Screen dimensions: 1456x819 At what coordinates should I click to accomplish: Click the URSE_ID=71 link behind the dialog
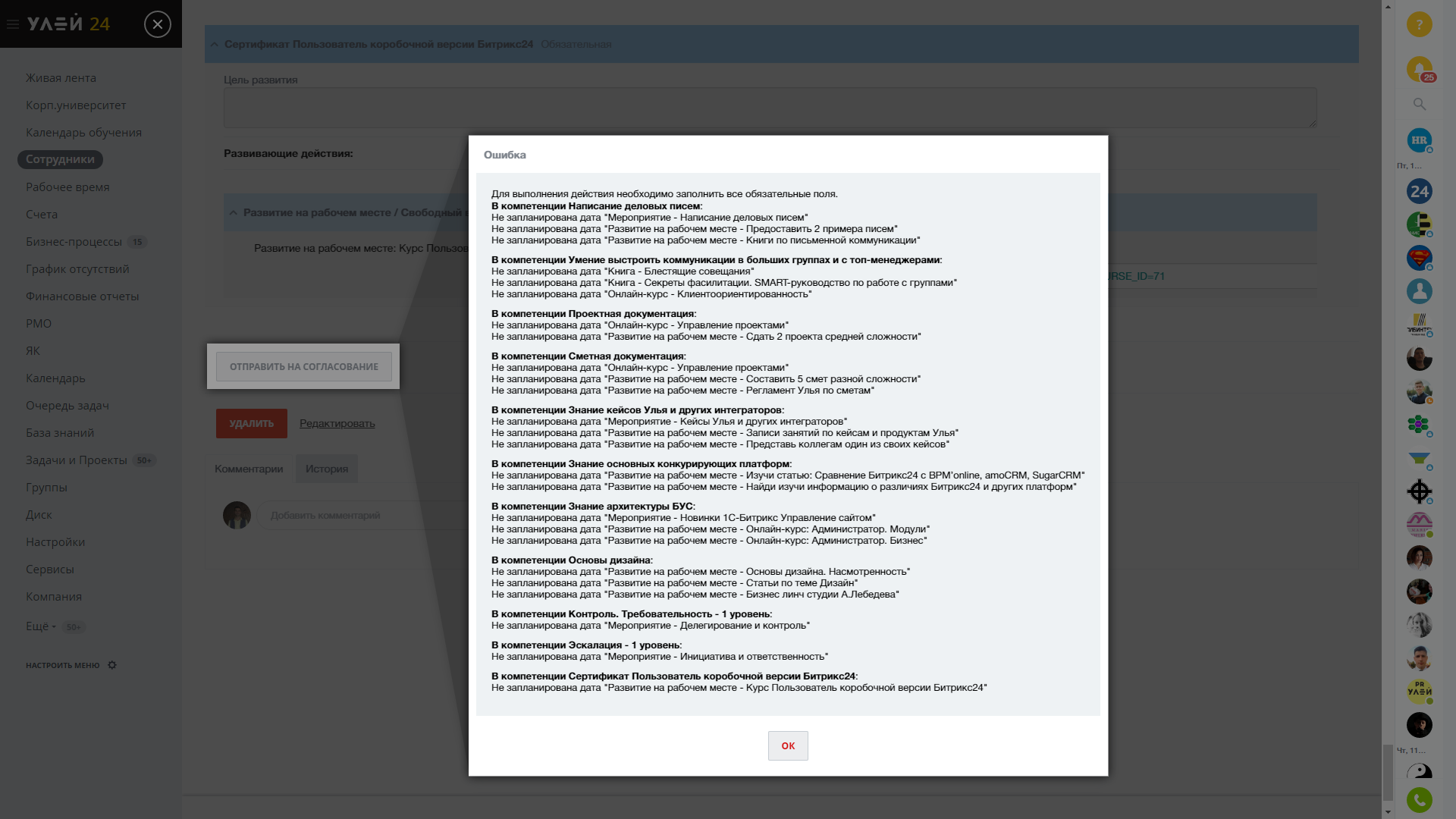pyautogui.click(x=1136, y=276)
